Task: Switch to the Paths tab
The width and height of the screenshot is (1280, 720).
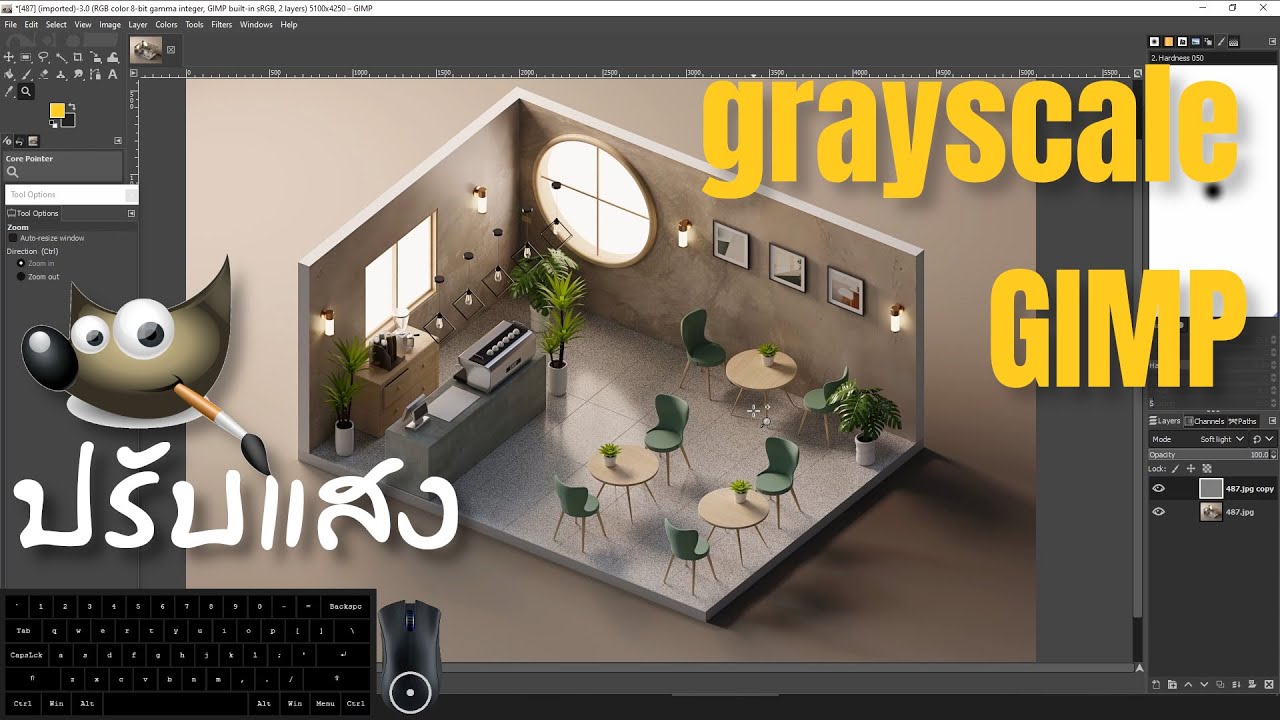Action: (x=1243, y=421)
